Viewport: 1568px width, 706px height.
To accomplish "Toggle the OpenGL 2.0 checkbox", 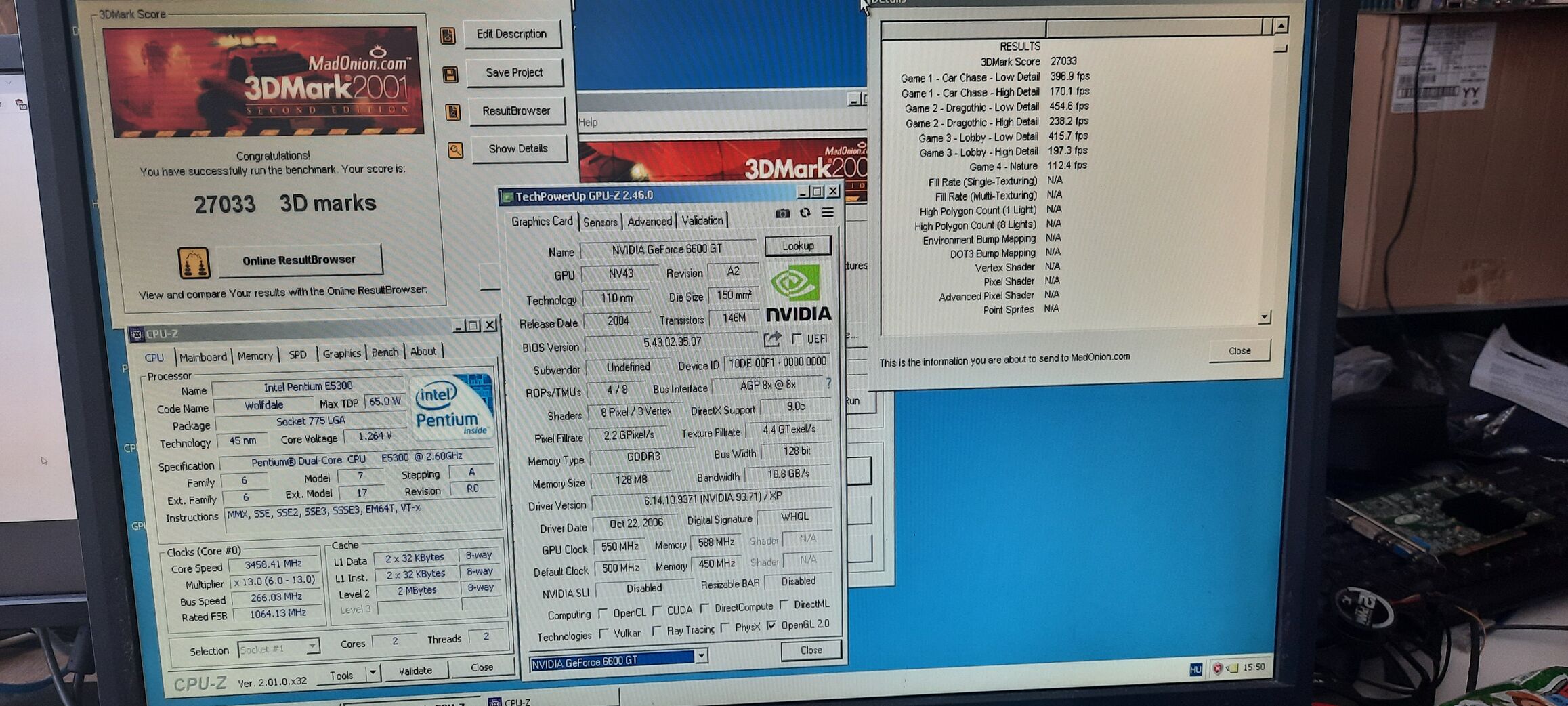I will click(x=771, y=625).
